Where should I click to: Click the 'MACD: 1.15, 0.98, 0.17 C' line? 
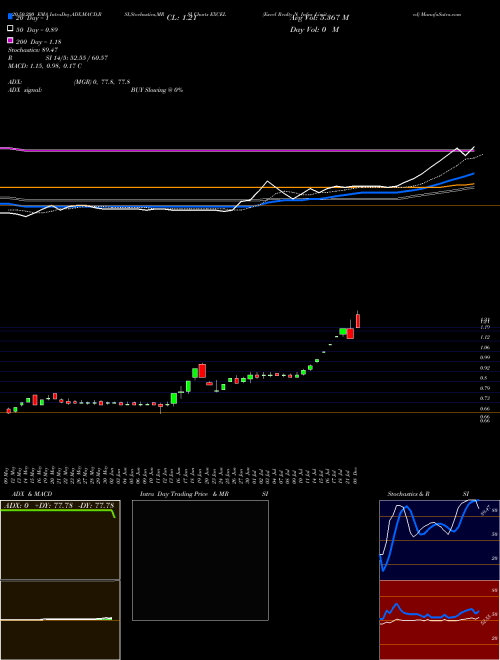(45, 66)
